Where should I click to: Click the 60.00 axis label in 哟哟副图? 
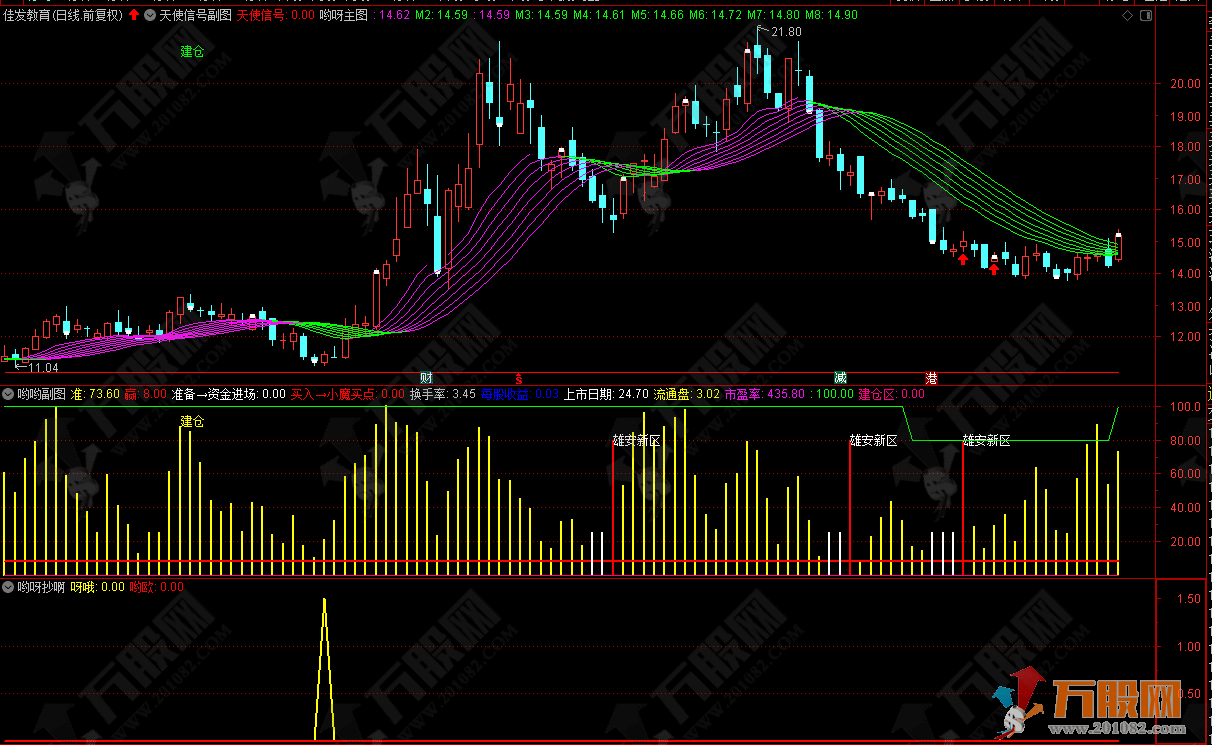tap(1185, 474)
